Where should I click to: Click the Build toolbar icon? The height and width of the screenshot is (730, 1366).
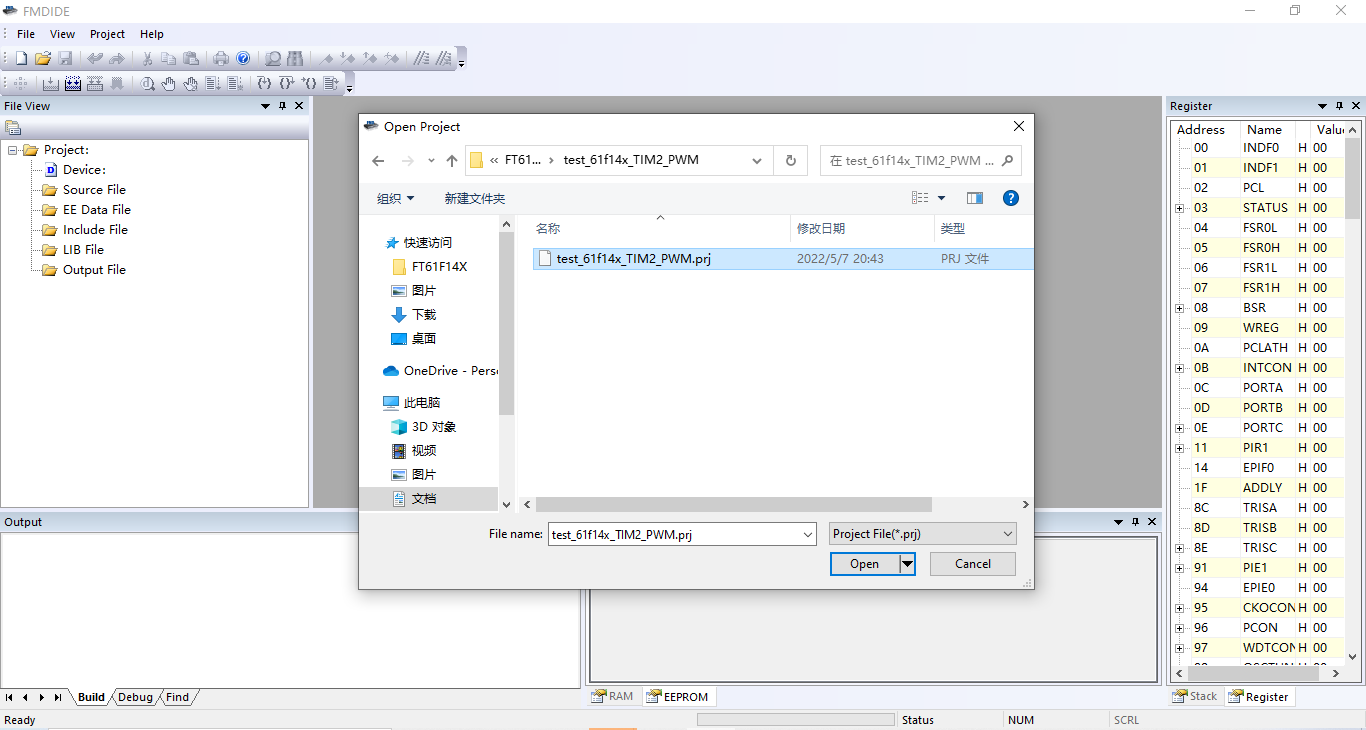(51, 84)
